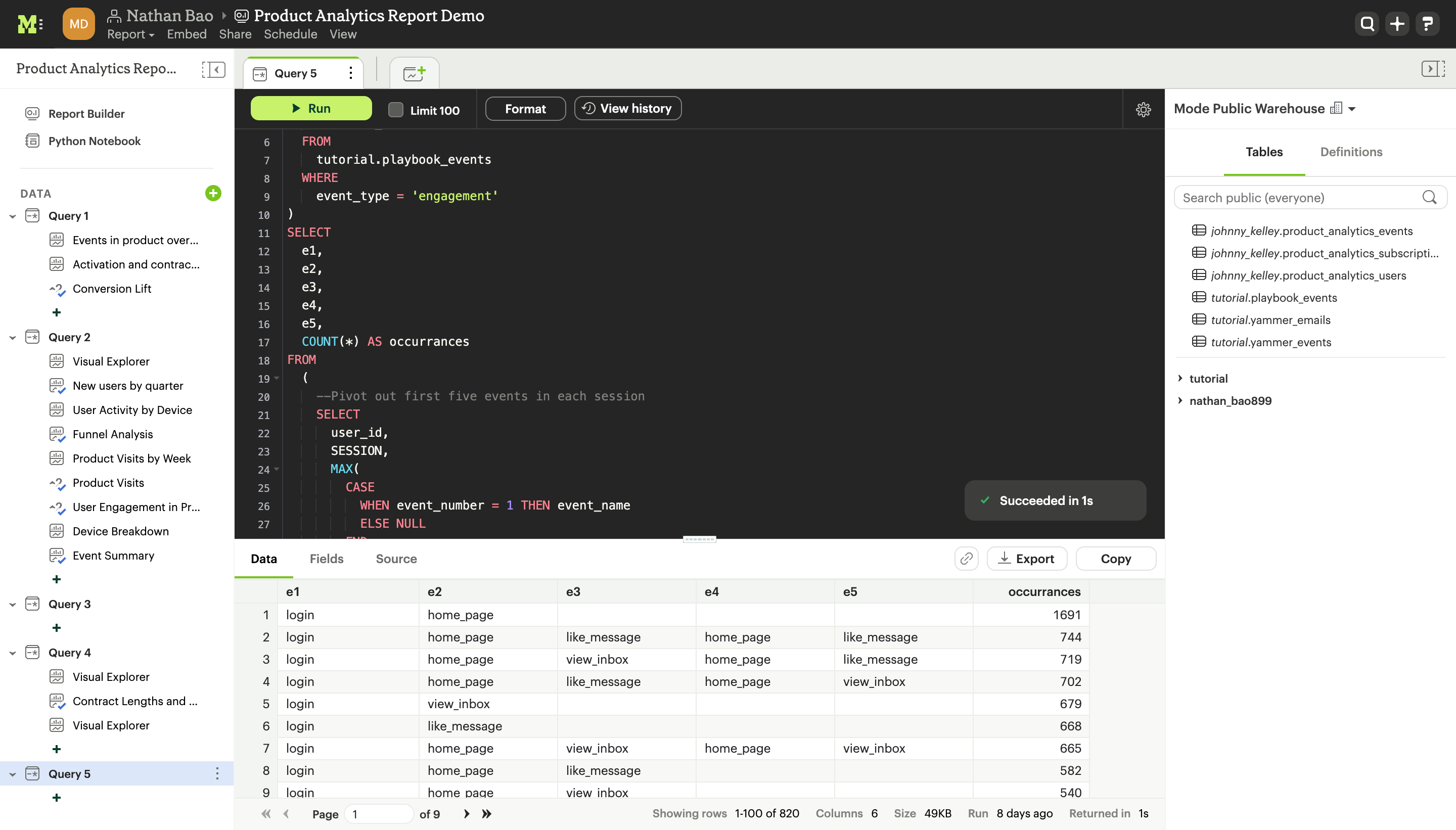Expand the tutorial schema
This screenshot has height=830, width=1456.
click(1180, 379)
